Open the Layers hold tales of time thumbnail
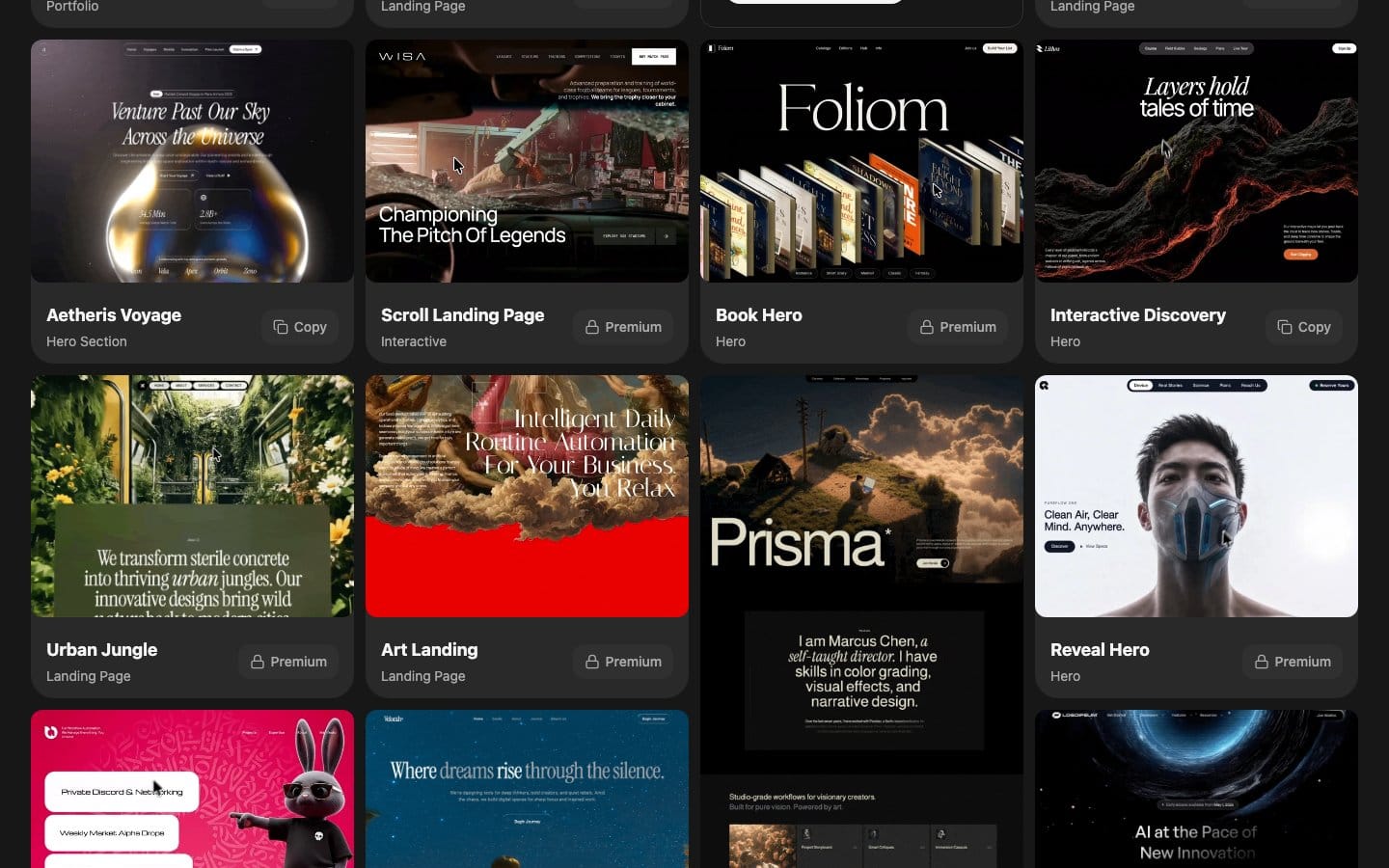Image resolution: width=1389 pixels, height=868 pixels. 1196,161
